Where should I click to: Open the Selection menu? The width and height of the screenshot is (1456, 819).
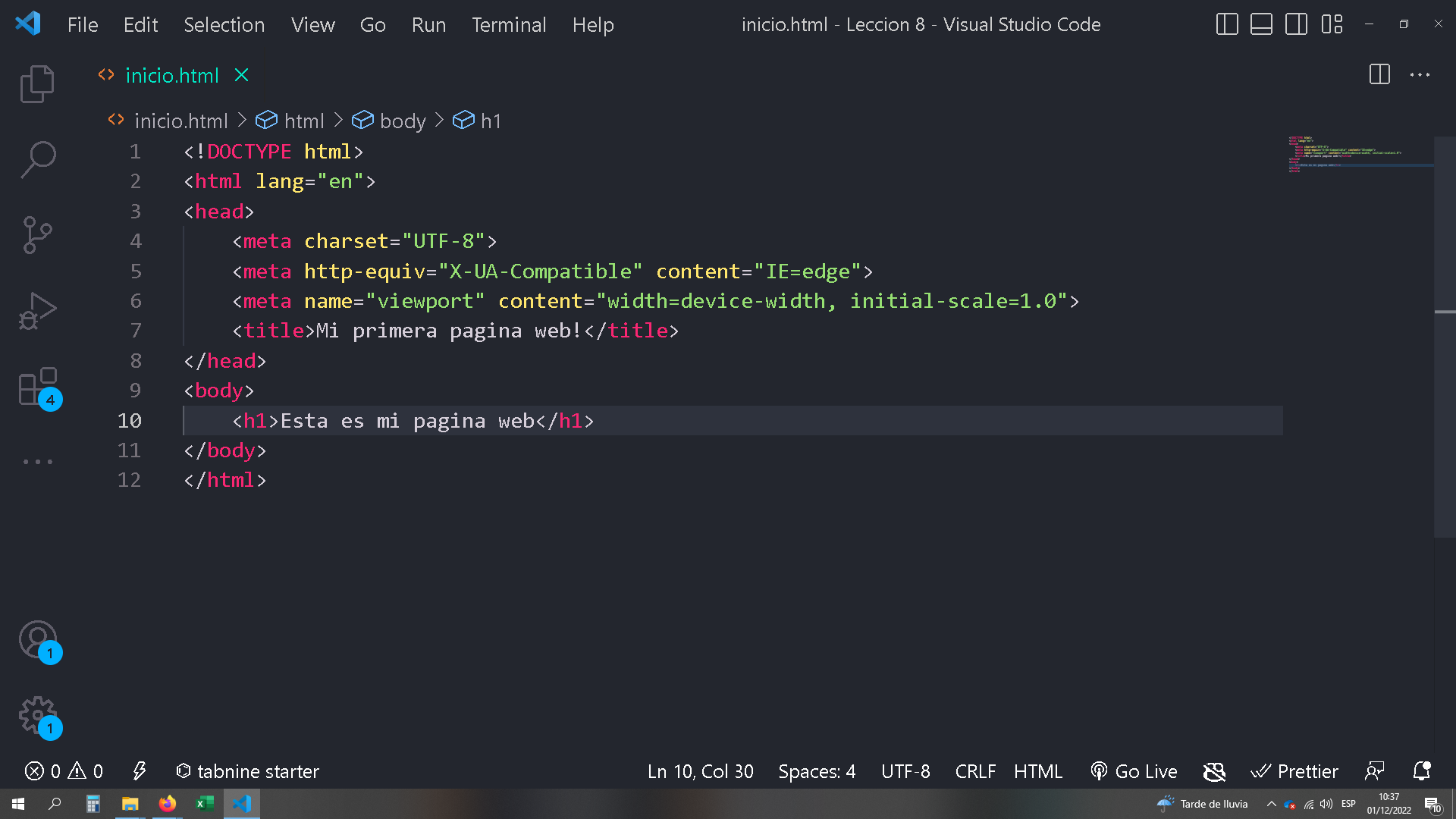[224, 25]
